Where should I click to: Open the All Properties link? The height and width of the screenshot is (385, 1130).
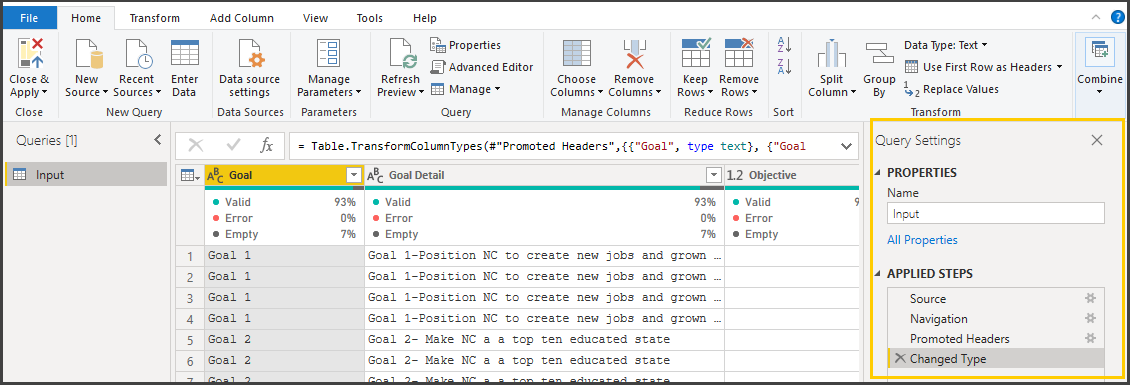[x=922, y=240]
